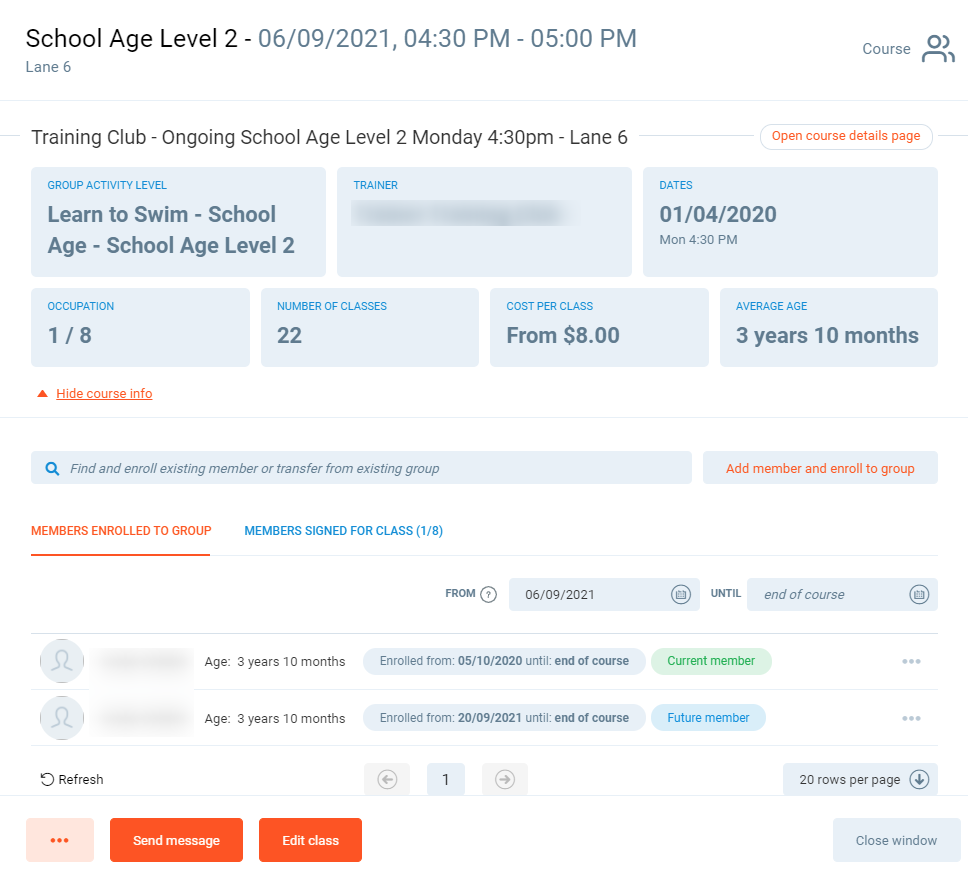Open options menu for the current member

pyautogui.click(x=910, y=661)
